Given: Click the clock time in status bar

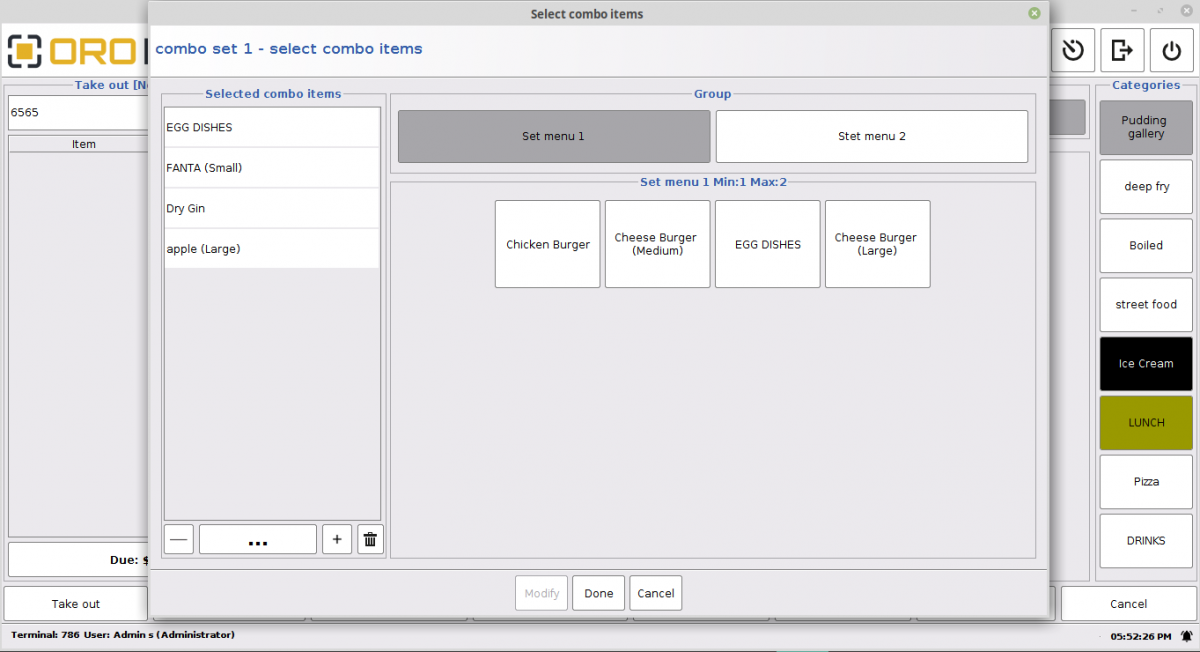Looking at the screenshot, I should coord(1140,636).
